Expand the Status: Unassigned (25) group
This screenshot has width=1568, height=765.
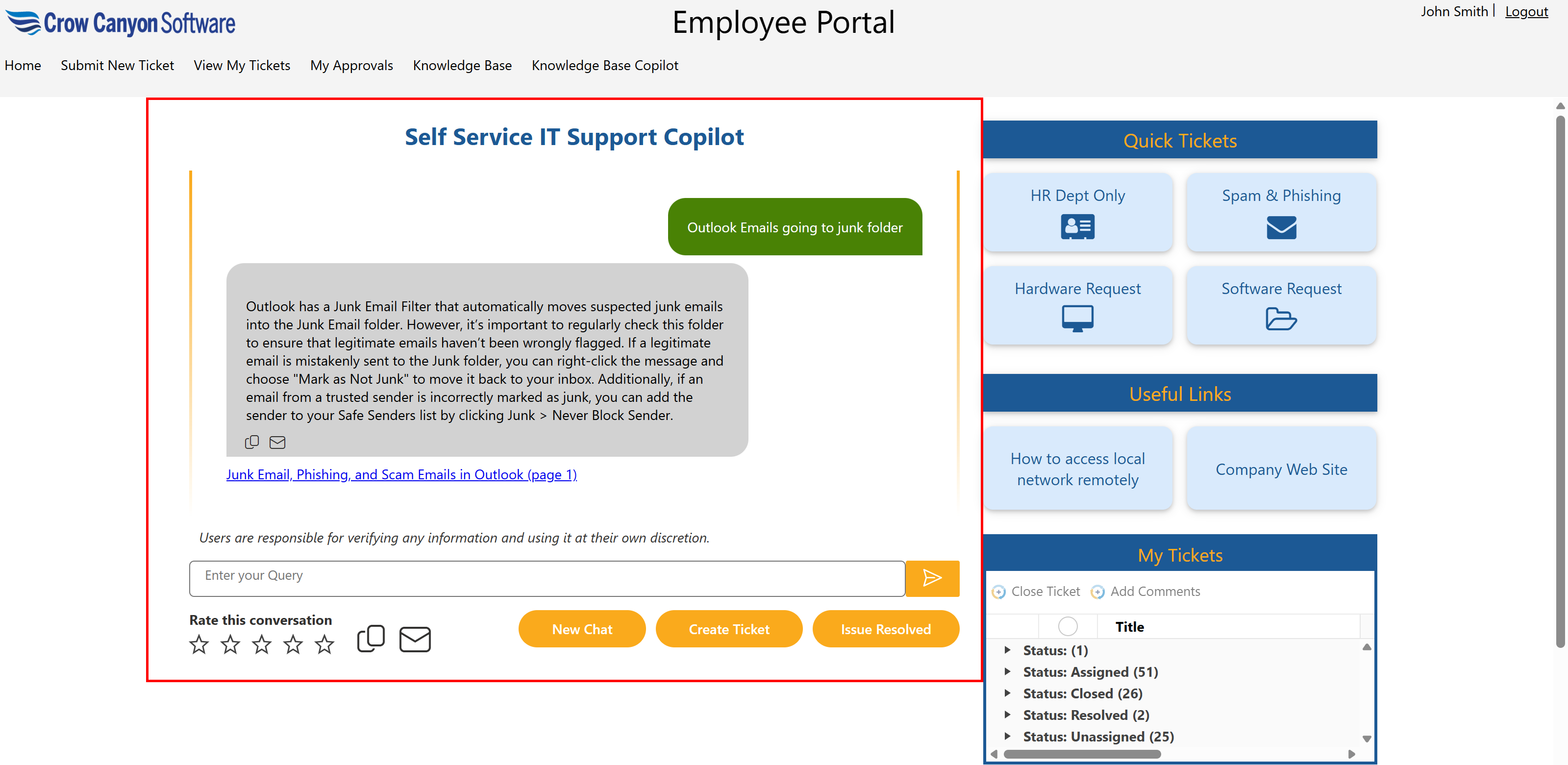(1007, 737)
